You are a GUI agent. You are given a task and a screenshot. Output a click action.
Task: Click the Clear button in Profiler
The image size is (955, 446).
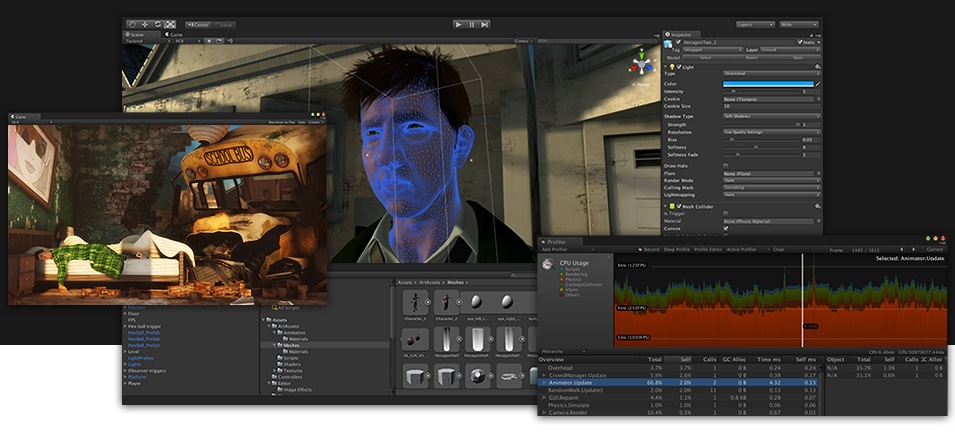778,249
